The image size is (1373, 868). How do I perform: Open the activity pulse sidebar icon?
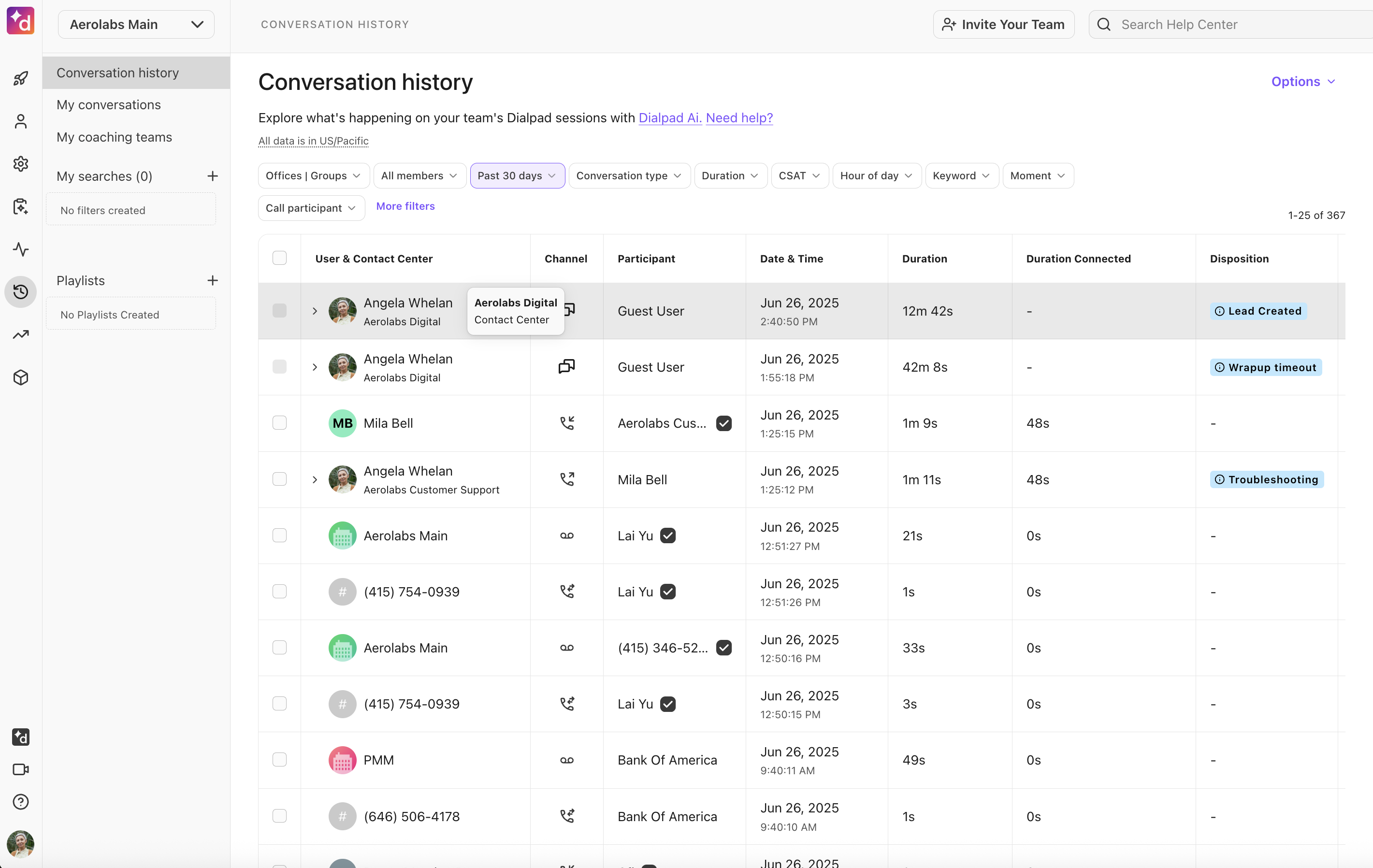coord(20,249)
